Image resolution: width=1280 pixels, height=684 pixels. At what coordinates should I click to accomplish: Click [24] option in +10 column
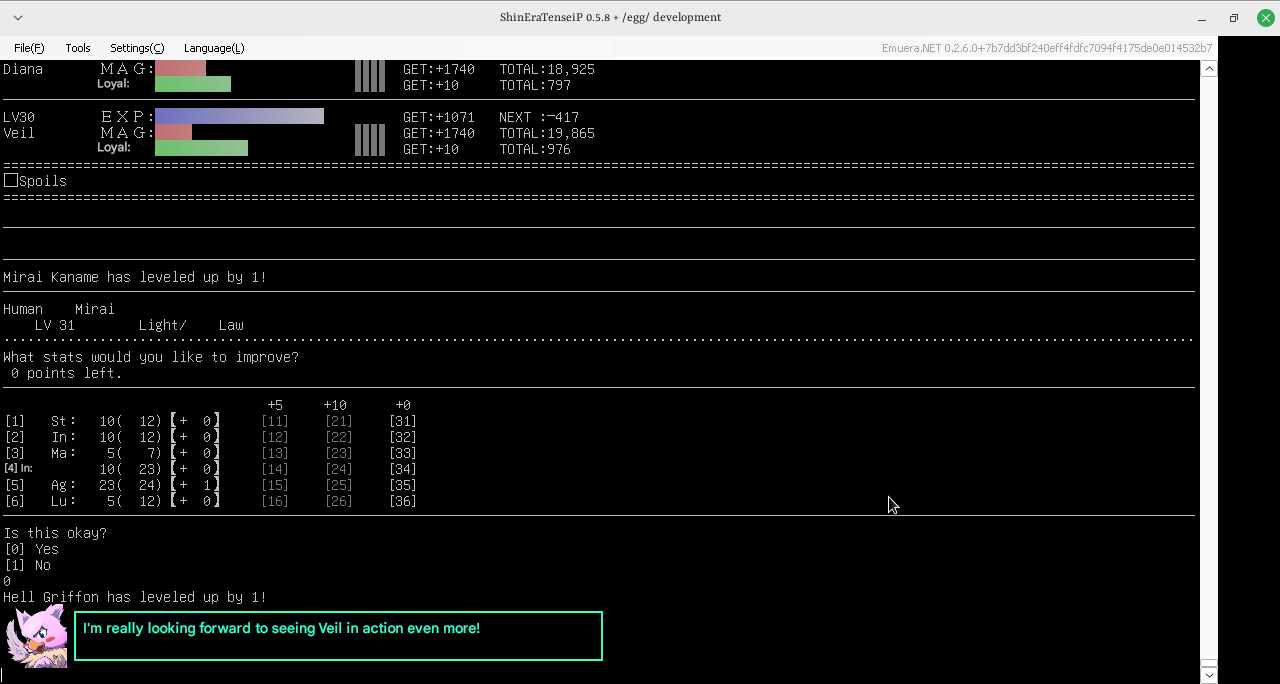click(339, 469)
